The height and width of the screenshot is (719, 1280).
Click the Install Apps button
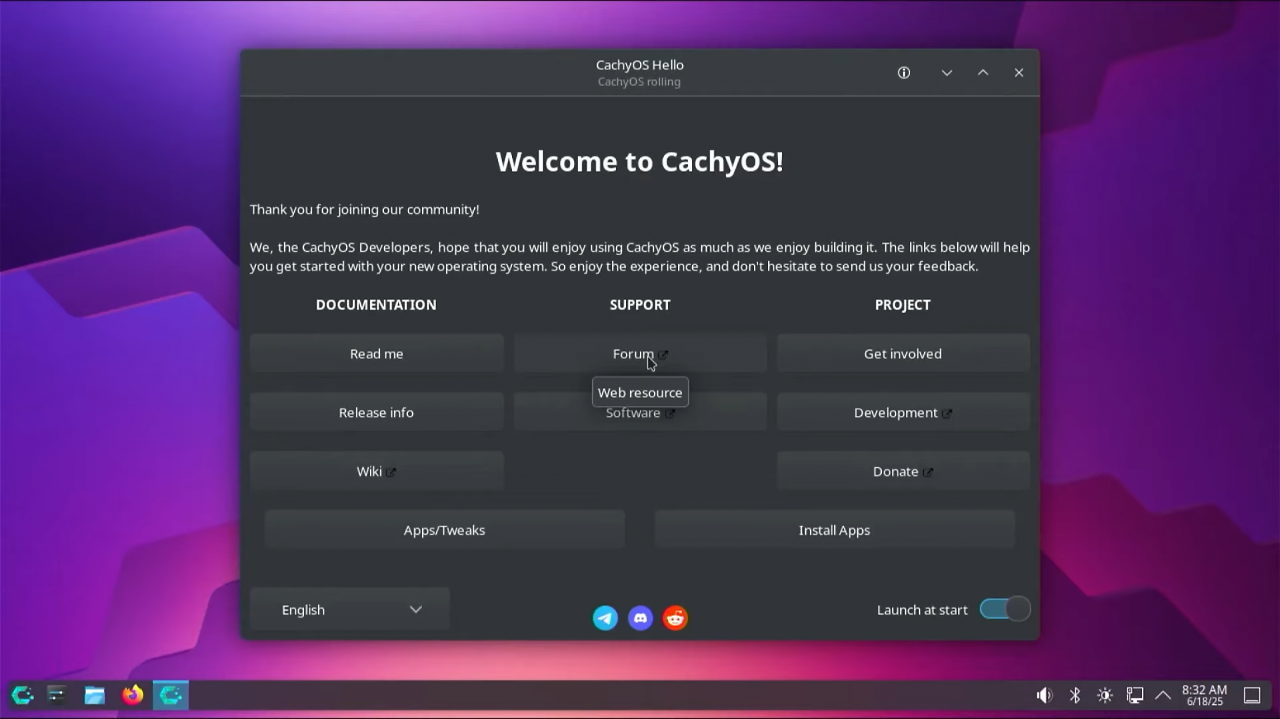coord(834,530)
